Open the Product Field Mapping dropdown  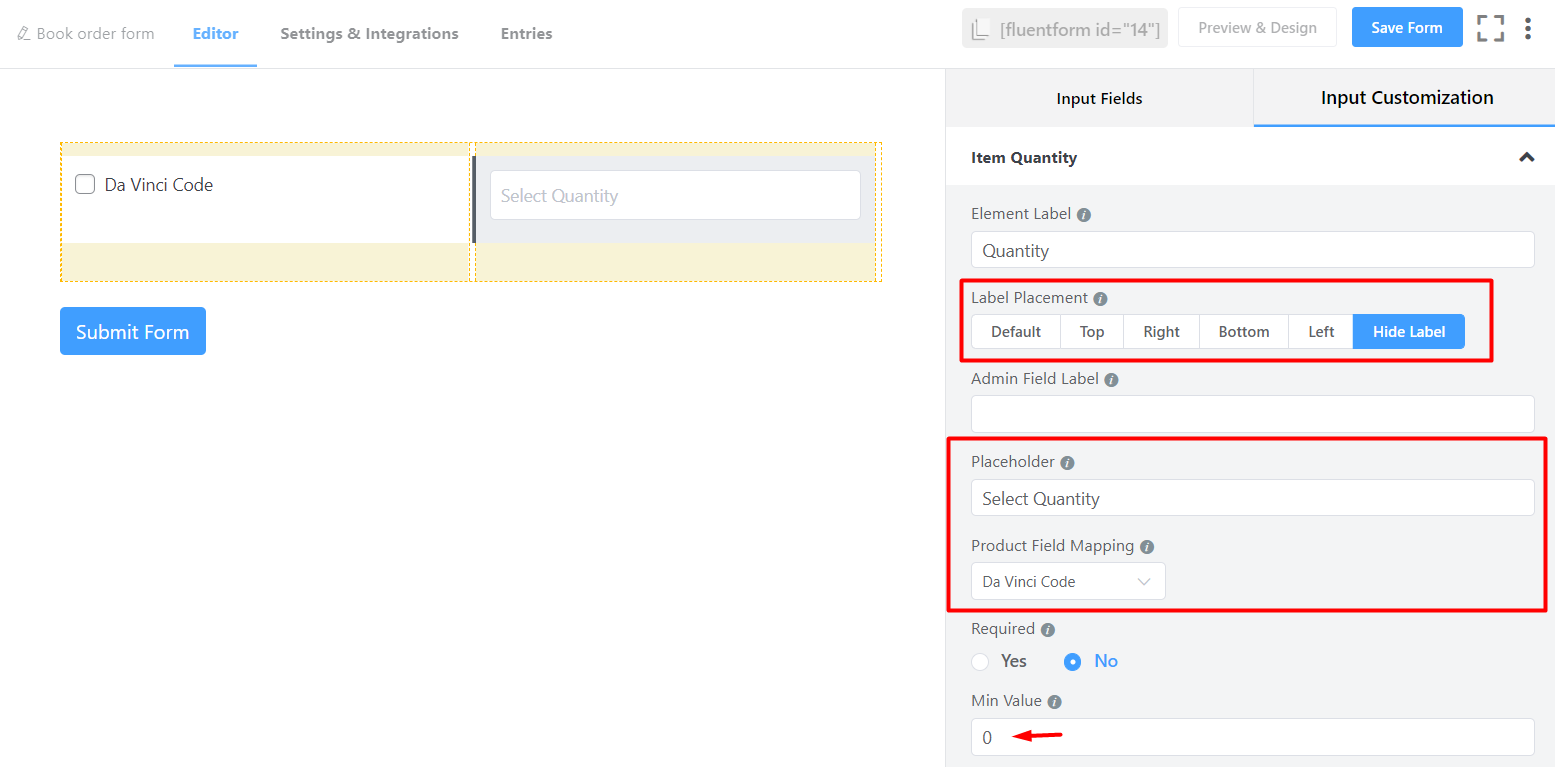pos(1067,581)
